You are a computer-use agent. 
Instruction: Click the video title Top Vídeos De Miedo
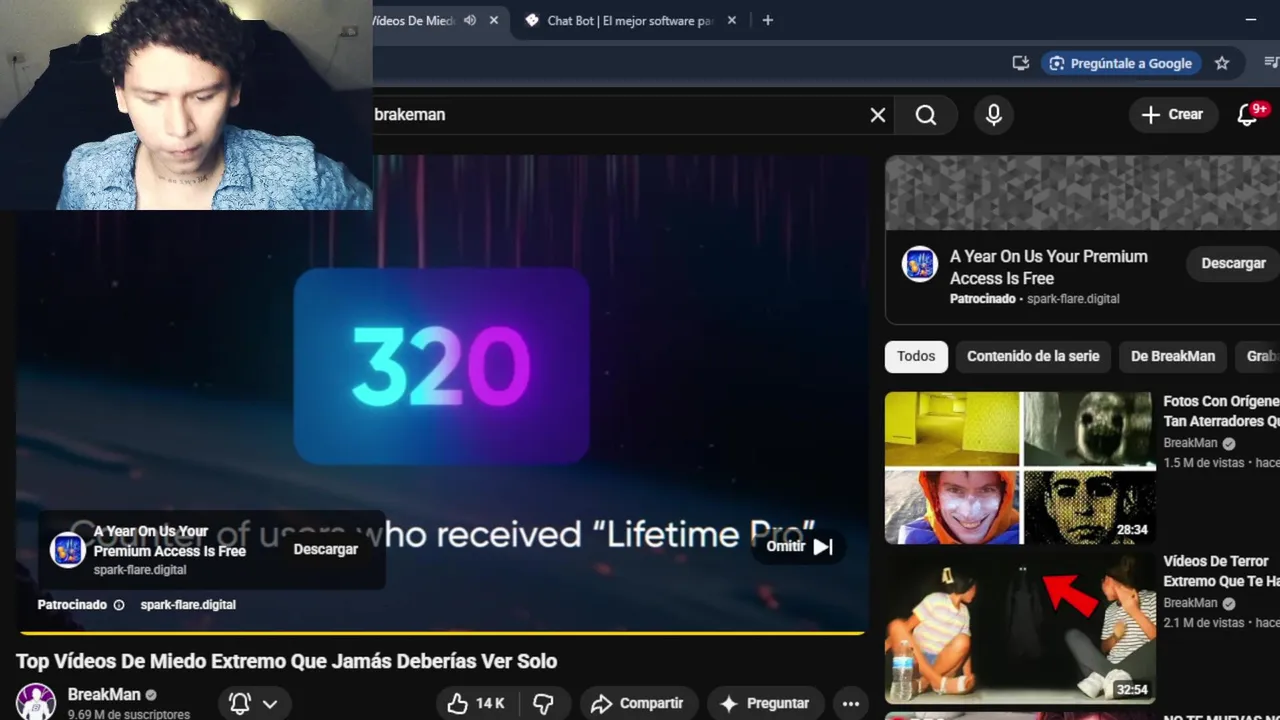pyautogui.click(x=286, y=661)
